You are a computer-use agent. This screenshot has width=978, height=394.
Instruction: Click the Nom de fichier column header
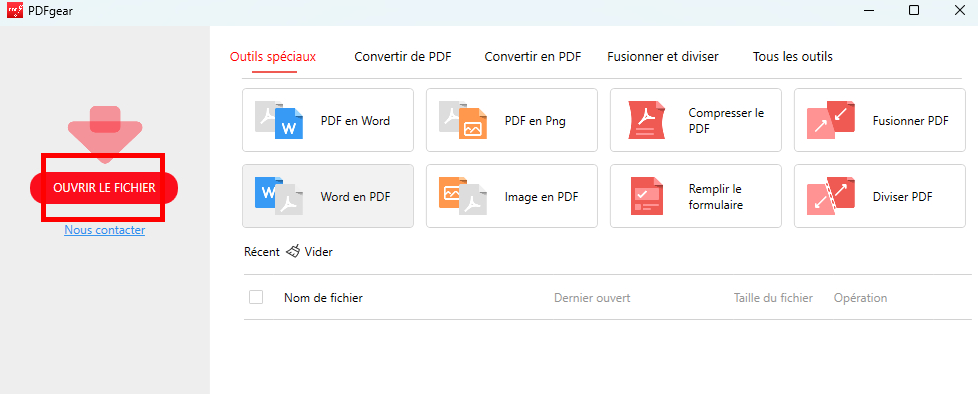[x=323, y=298]
